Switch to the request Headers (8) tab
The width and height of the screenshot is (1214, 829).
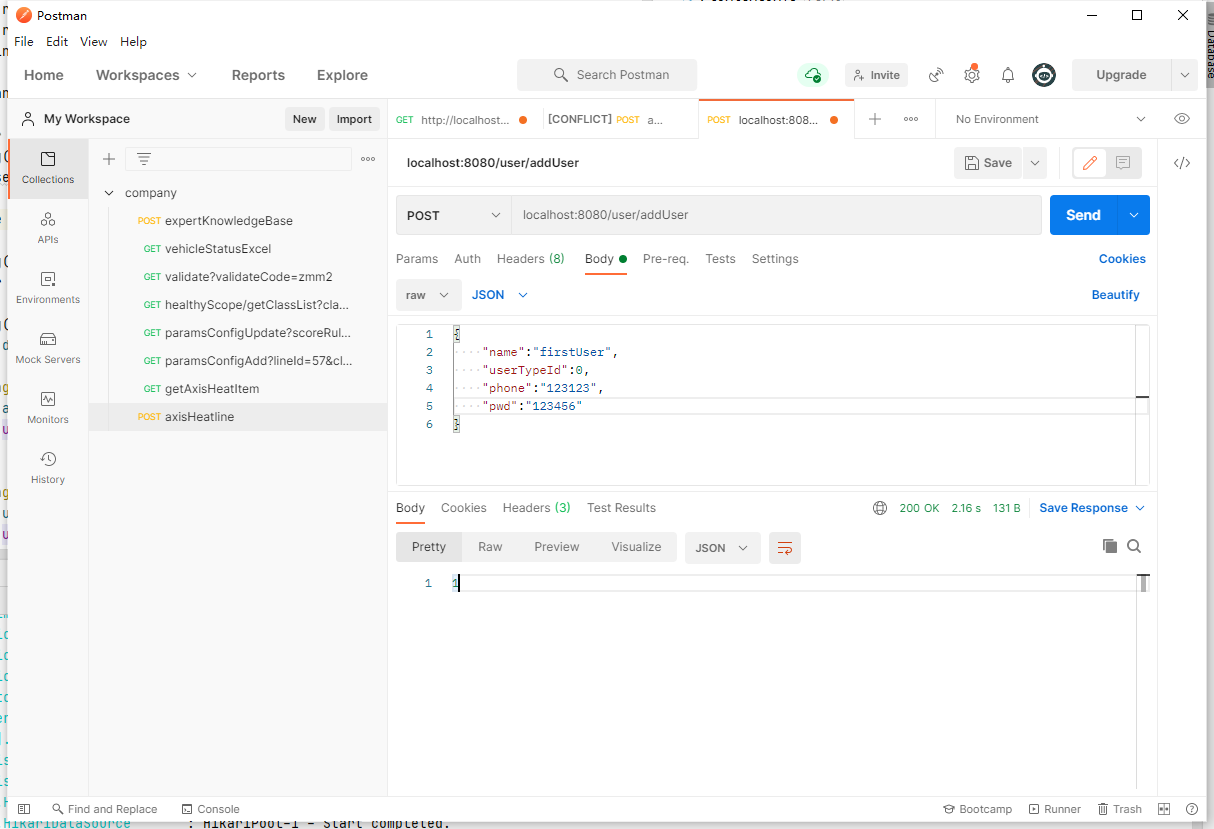(x=530, y=259)
